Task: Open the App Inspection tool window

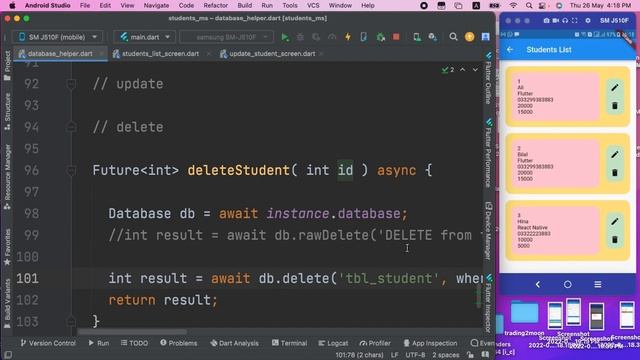Action: click(430, 343)
